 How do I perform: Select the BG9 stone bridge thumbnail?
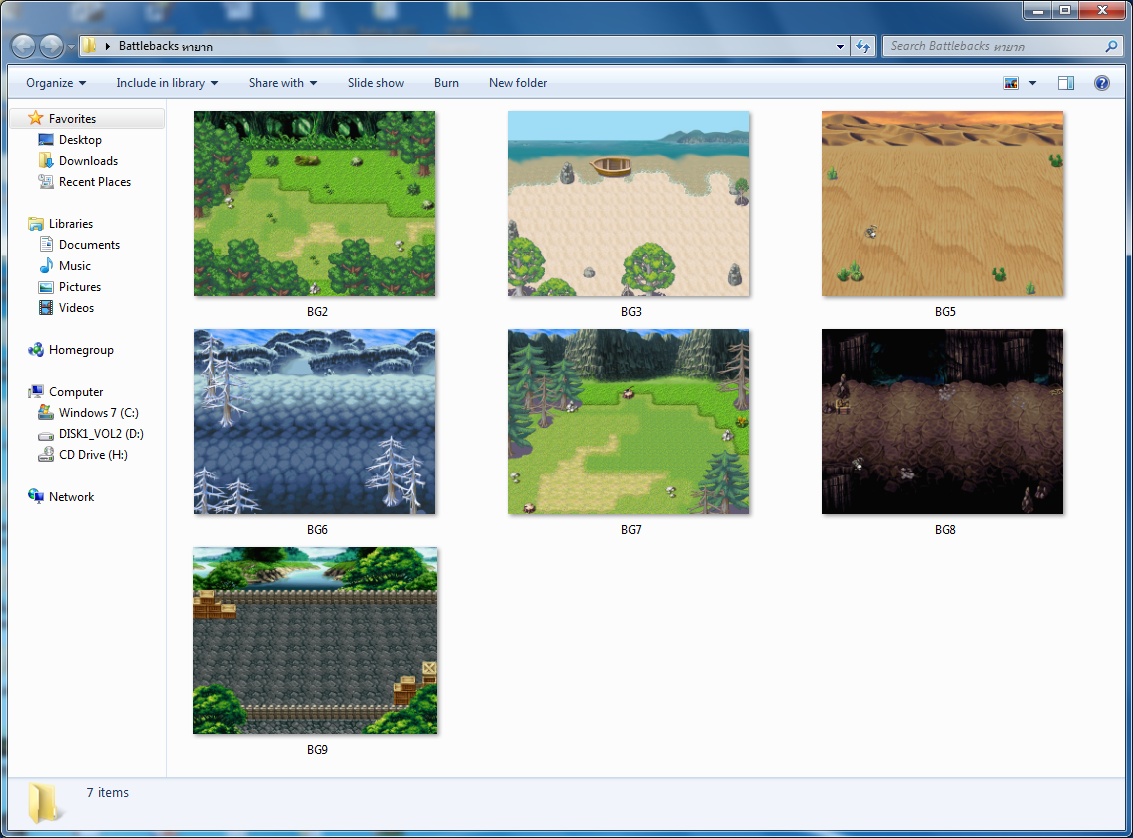[315, 640]
